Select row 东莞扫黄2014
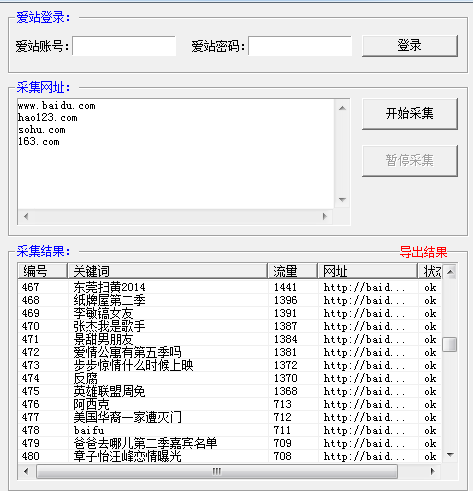 230,287
